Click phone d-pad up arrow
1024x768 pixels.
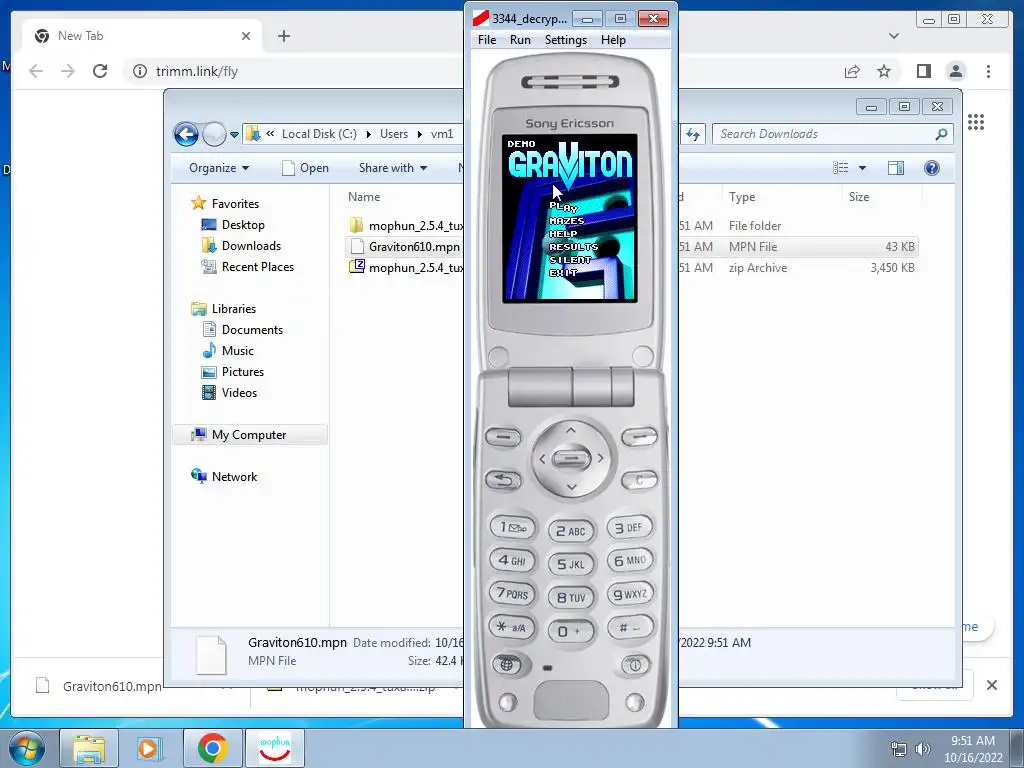(x=571, y=430)
